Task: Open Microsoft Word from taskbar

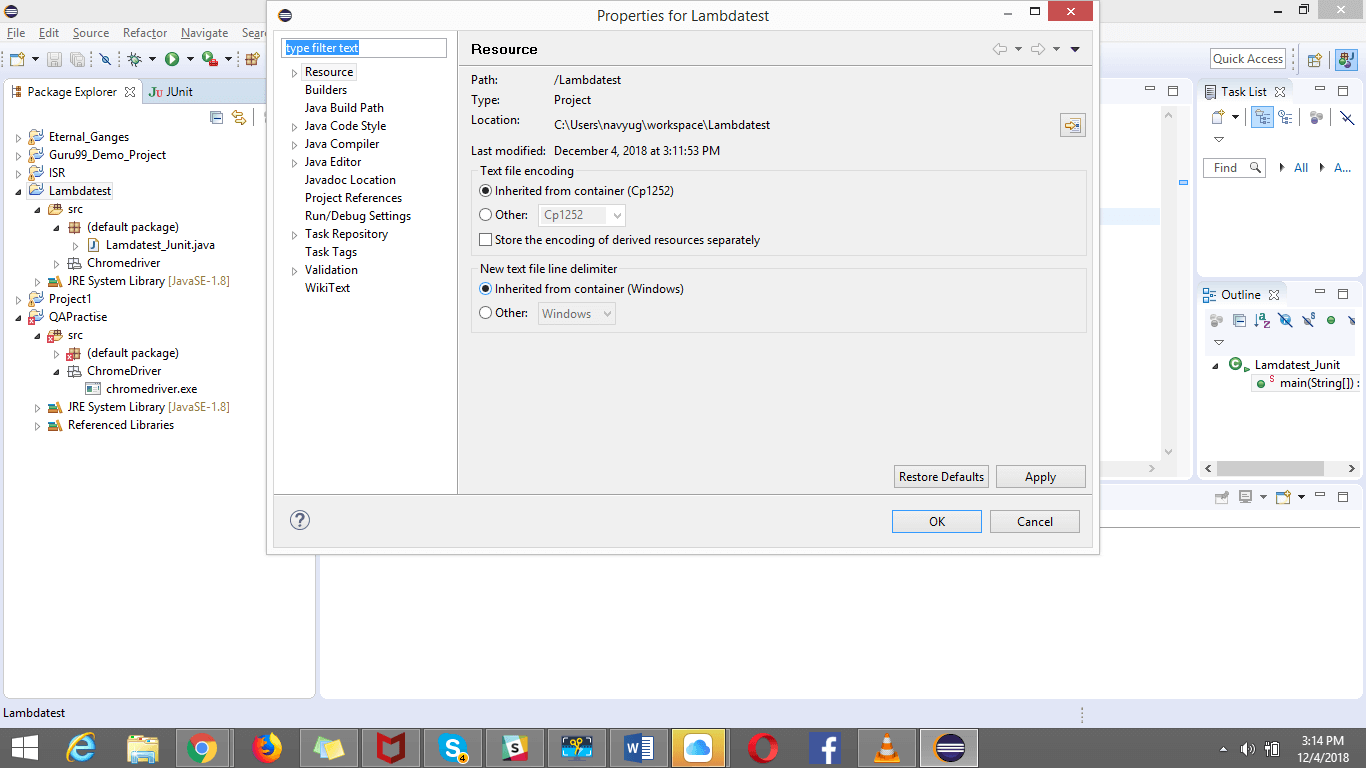Action: click(x=638, y=748)
